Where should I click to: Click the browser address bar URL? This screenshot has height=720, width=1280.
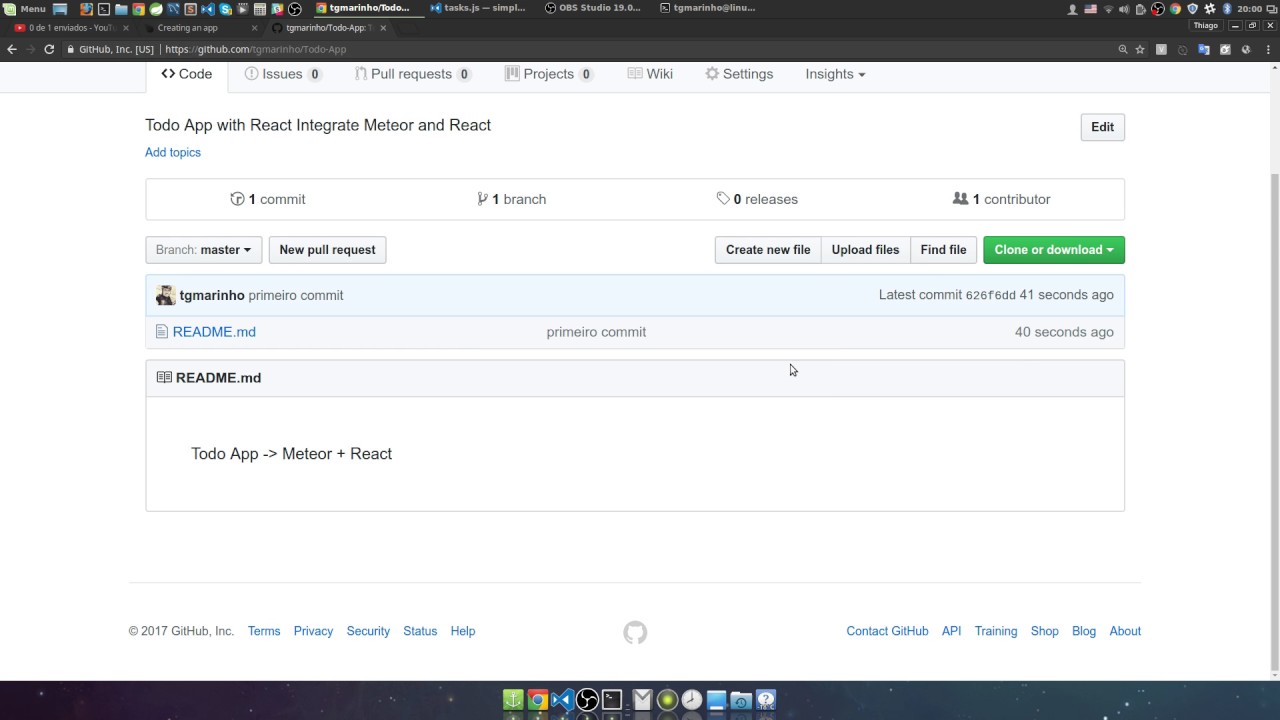[x=255, y=49]
